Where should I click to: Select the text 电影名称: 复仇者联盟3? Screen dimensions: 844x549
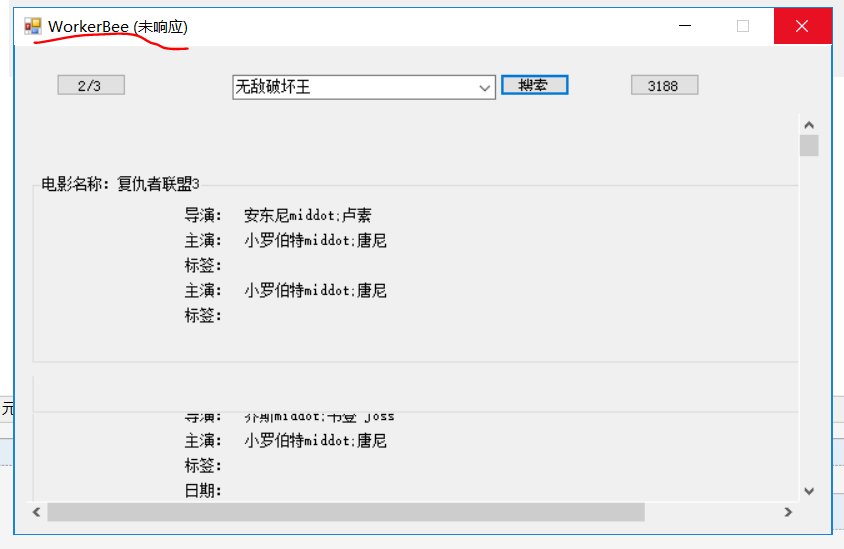121,184
